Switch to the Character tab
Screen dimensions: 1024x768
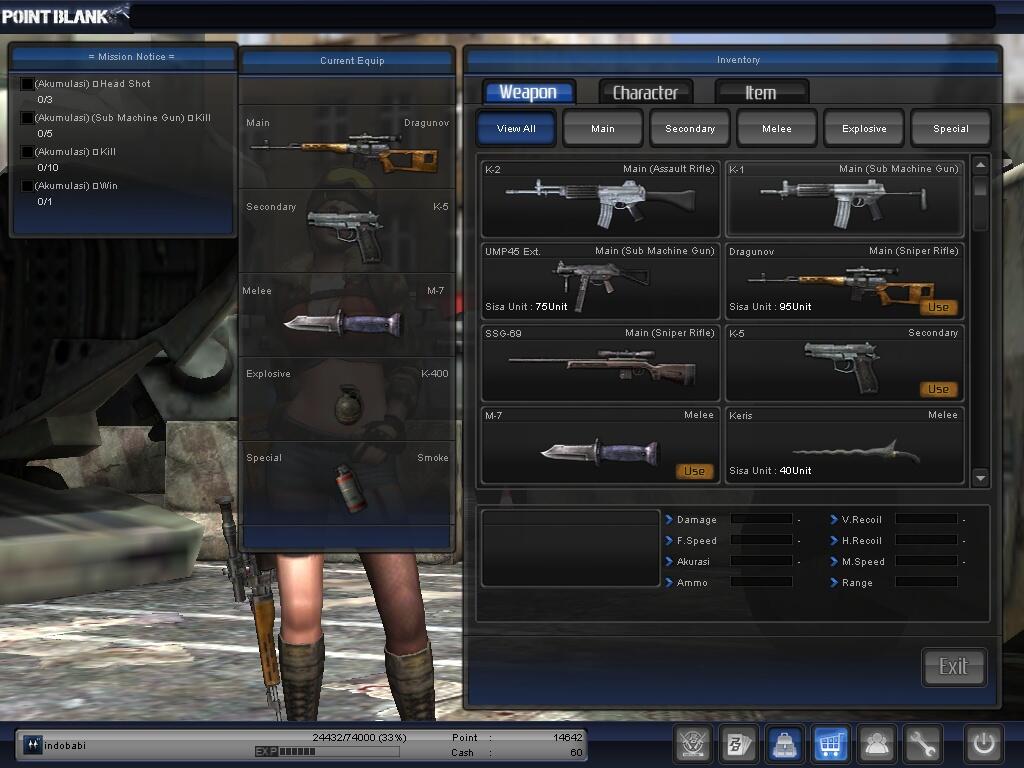(x=645, y=93)
